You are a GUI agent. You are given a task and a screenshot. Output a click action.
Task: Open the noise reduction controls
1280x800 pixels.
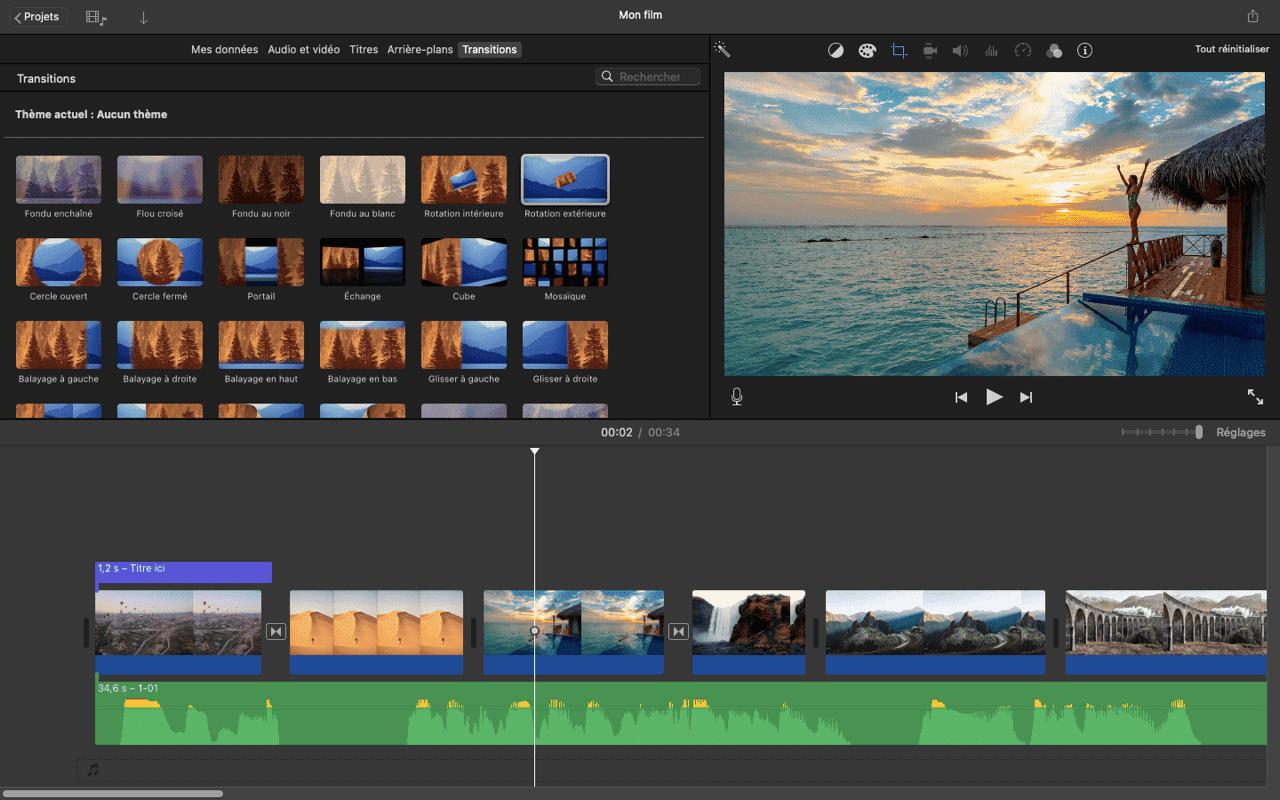[x=991, y=50]
